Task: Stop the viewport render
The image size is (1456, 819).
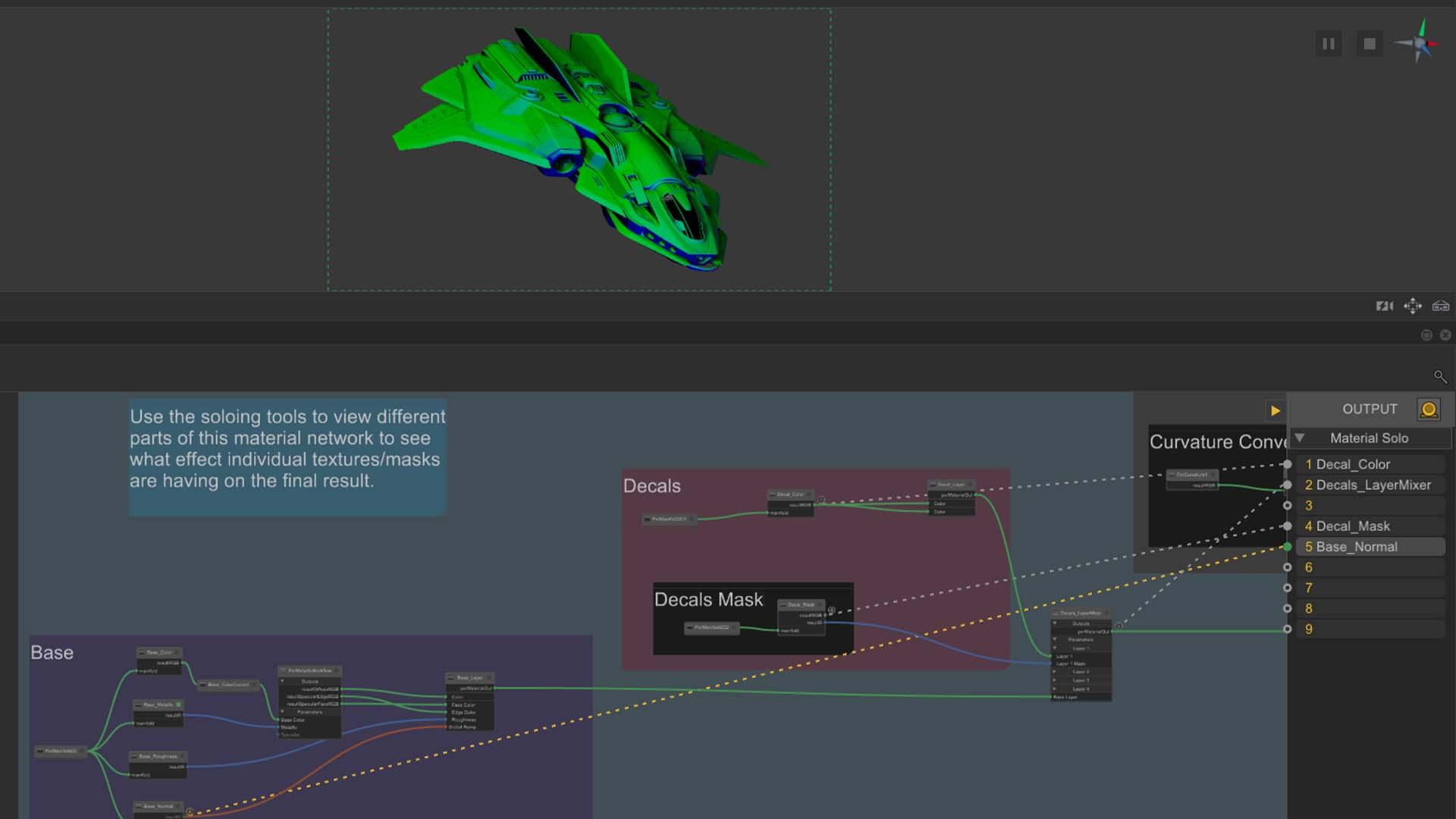Action: pos(1369,44)
